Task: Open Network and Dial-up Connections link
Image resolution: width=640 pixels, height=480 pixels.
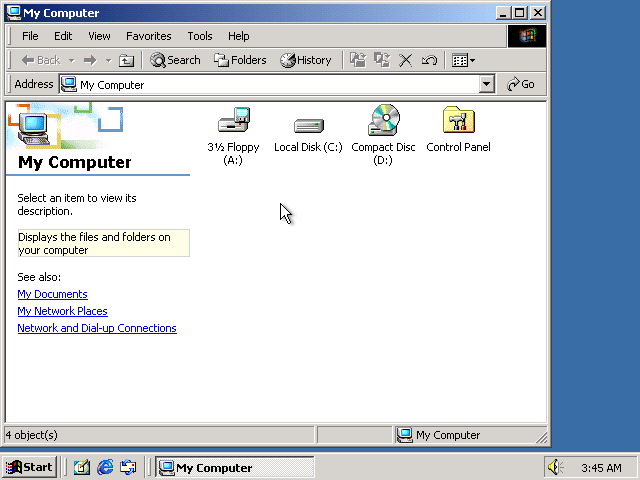Action: pos(97,328)
